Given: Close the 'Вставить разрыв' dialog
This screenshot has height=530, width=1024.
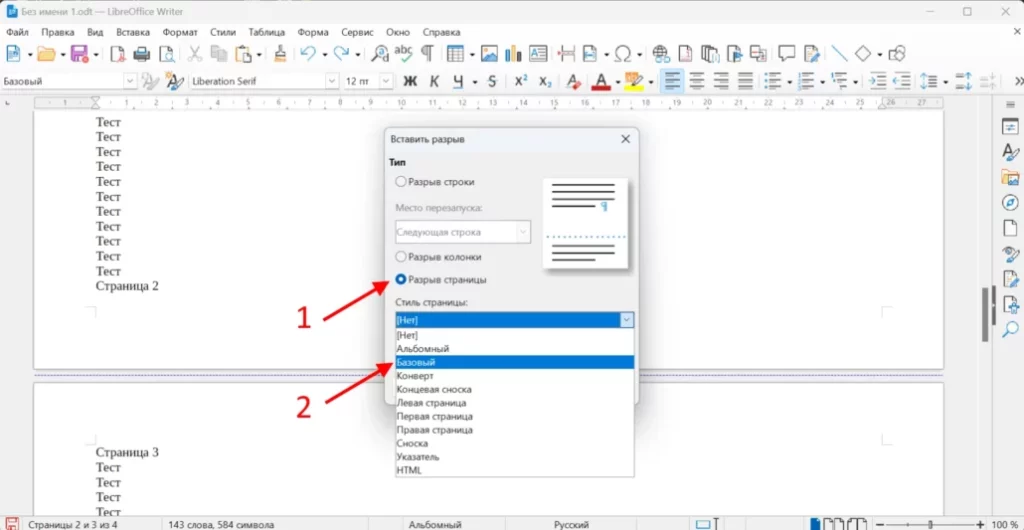Looking at the screenshot, I should coord(625,139).
